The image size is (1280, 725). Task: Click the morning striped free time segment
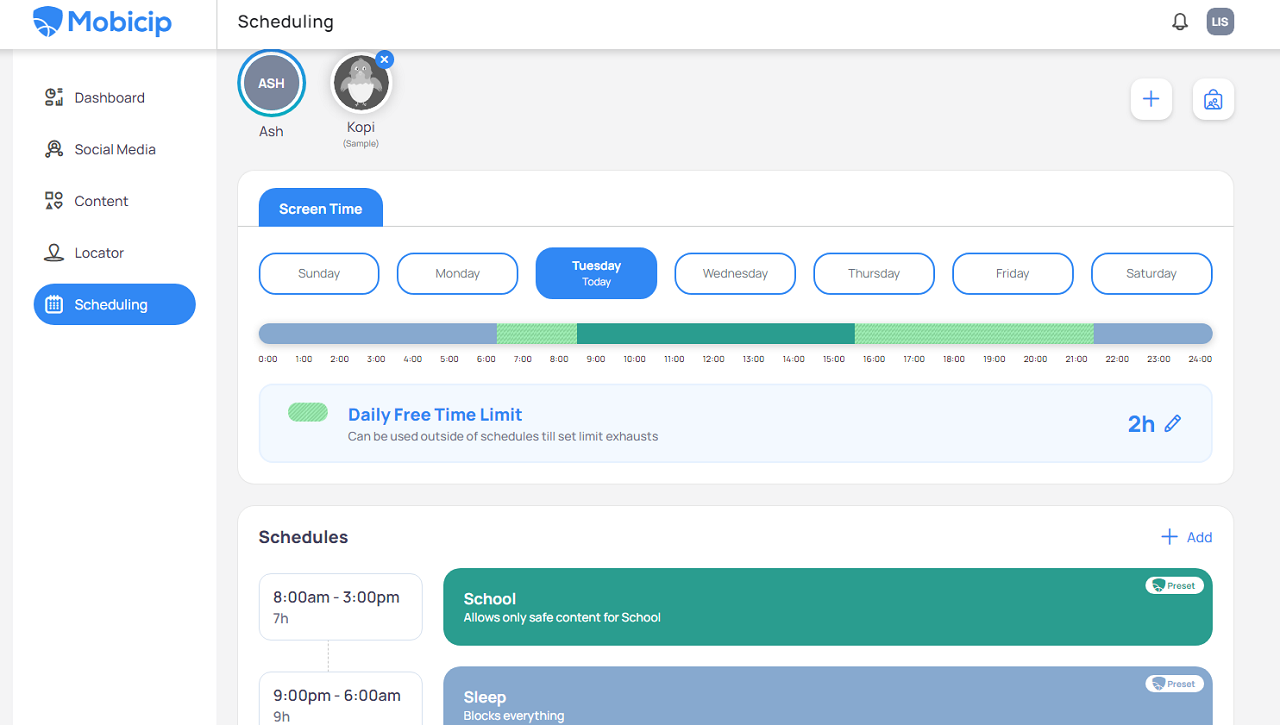pyautogui.click(x=537, y=333)
